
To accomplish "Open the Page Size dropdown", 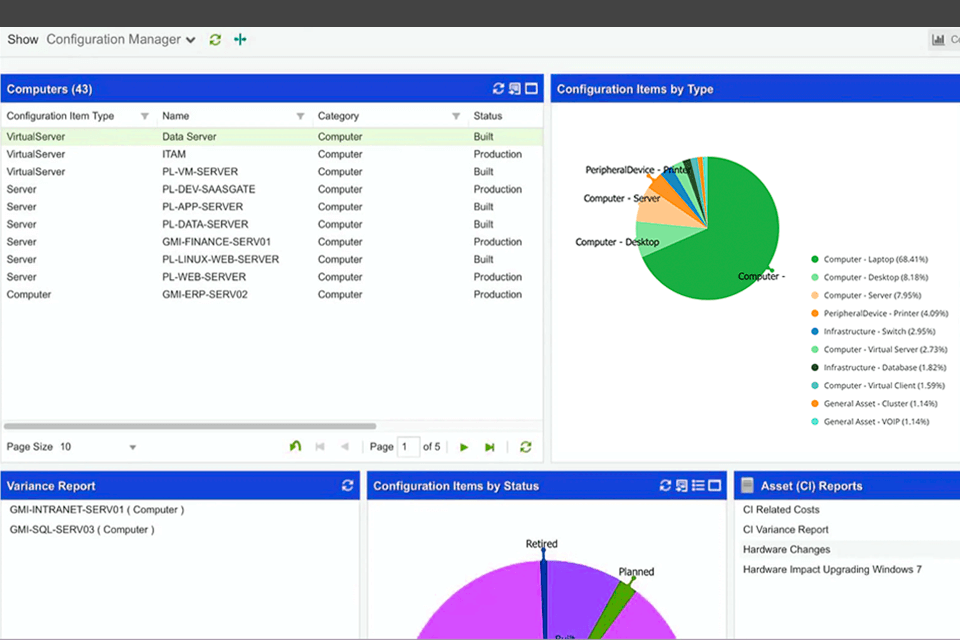I will click(131, 446).
